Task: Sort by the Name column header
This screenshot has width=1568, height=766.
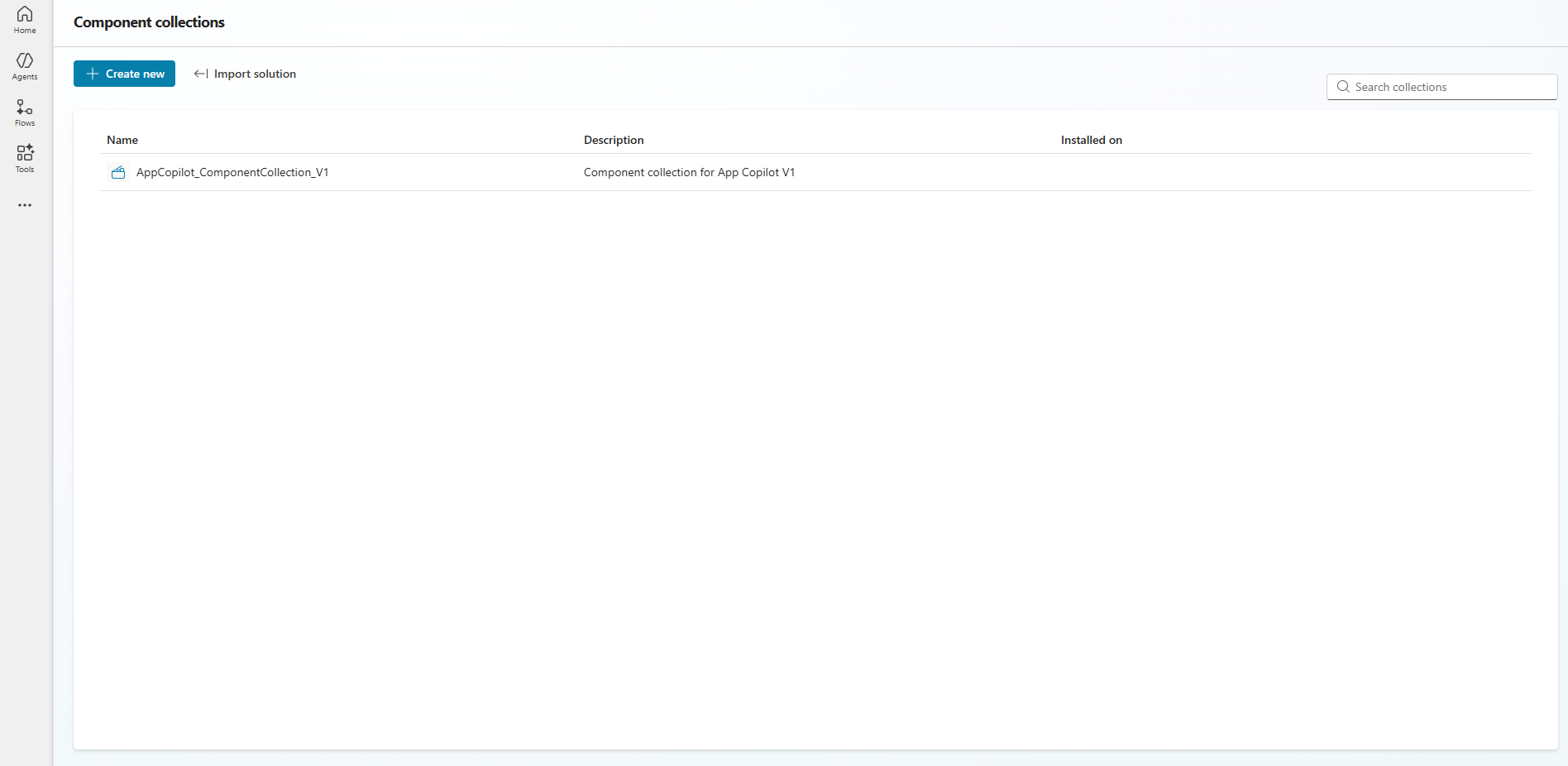Action: (122, 140)
